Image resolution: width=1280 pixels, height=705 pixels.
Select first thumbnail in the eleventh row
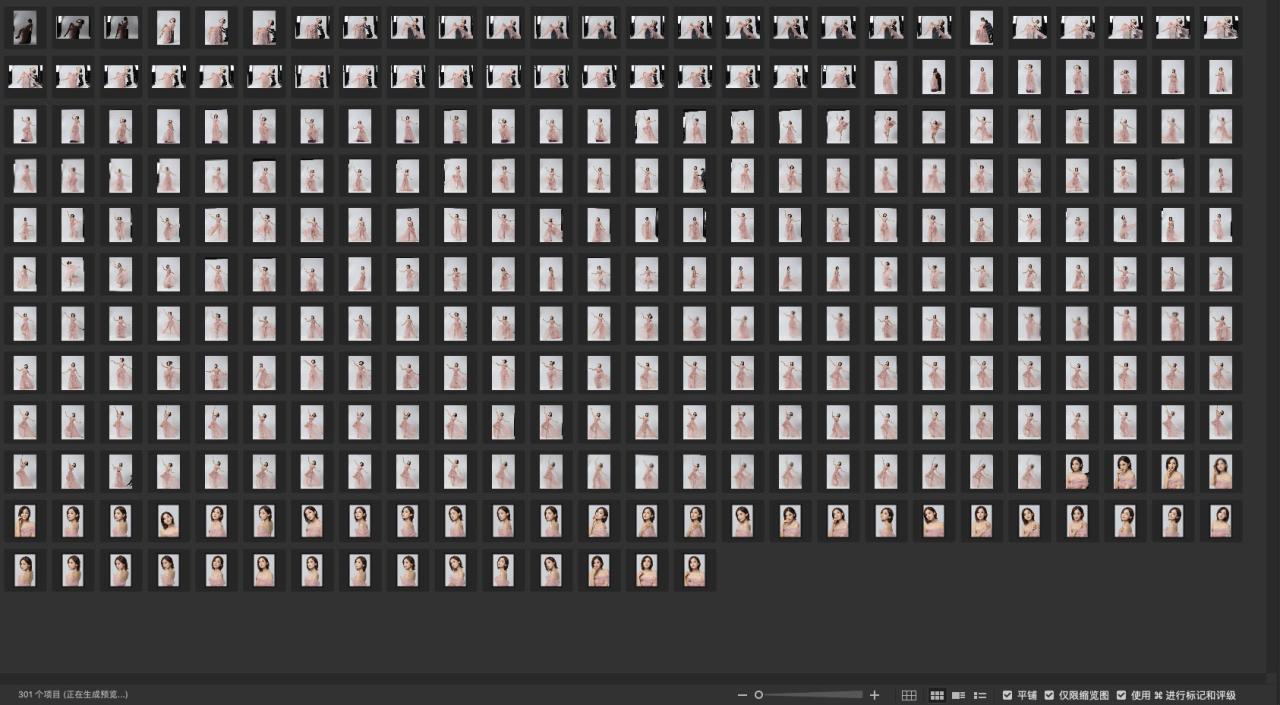point(25,521)
